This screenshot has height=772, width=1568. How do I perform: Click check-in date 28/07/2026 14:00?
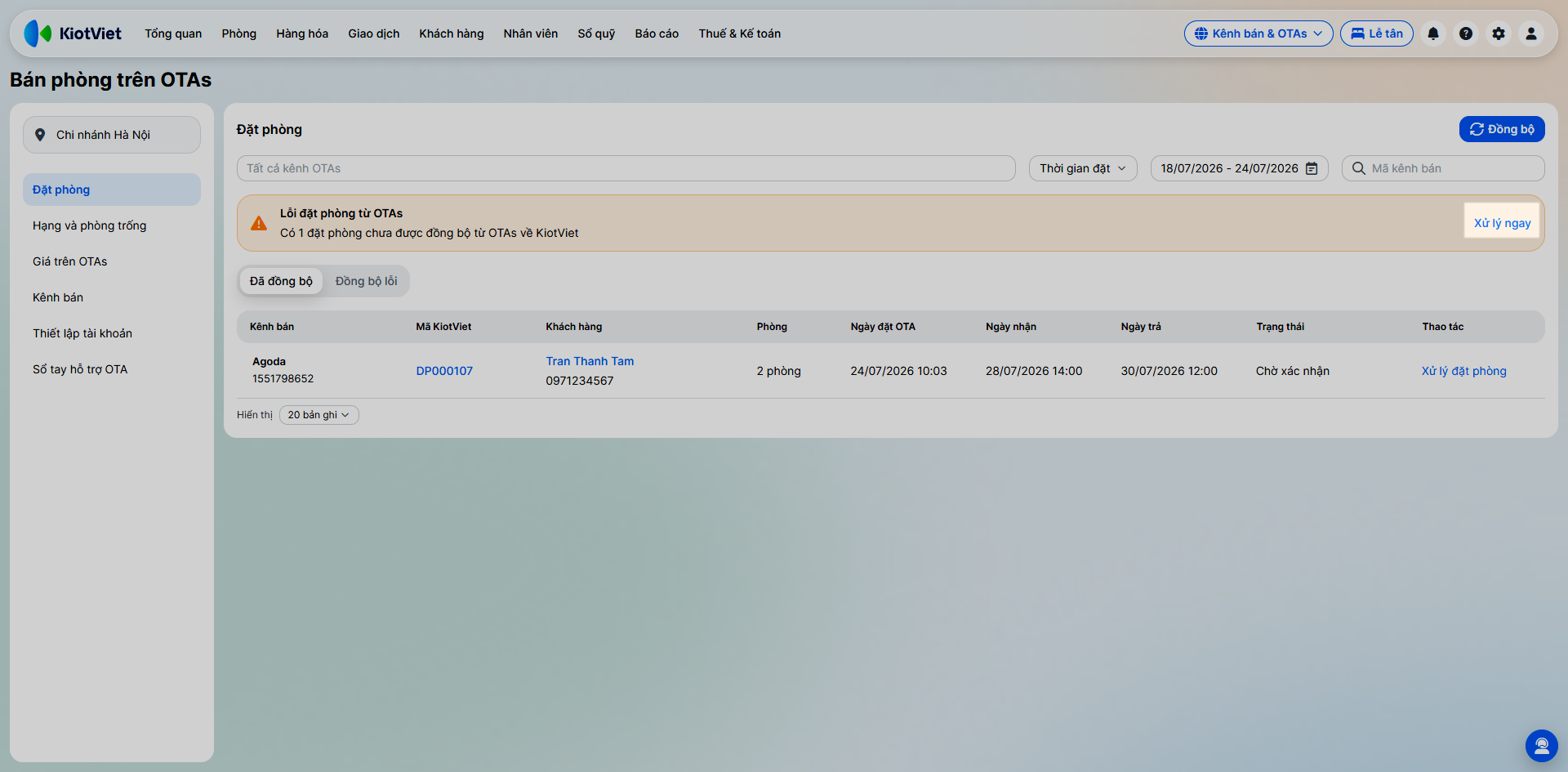(1034, 371)
